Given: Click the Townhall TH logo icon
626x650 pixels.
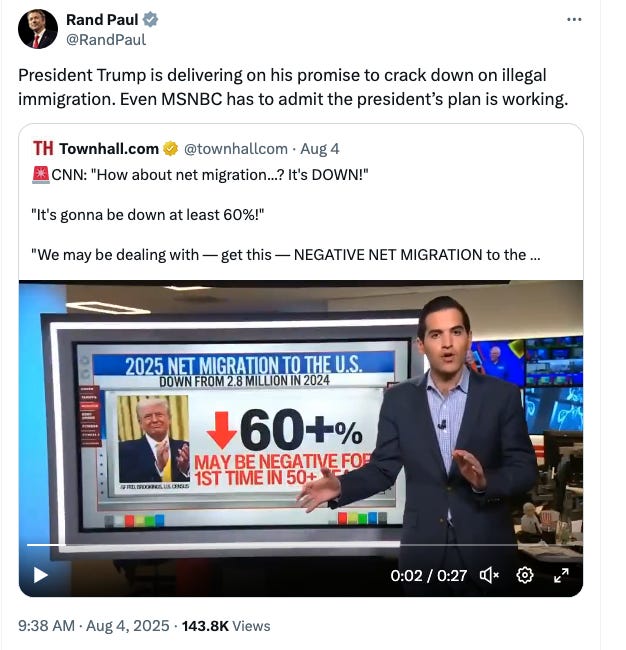Looking at the screenshot, I should 43,148.
